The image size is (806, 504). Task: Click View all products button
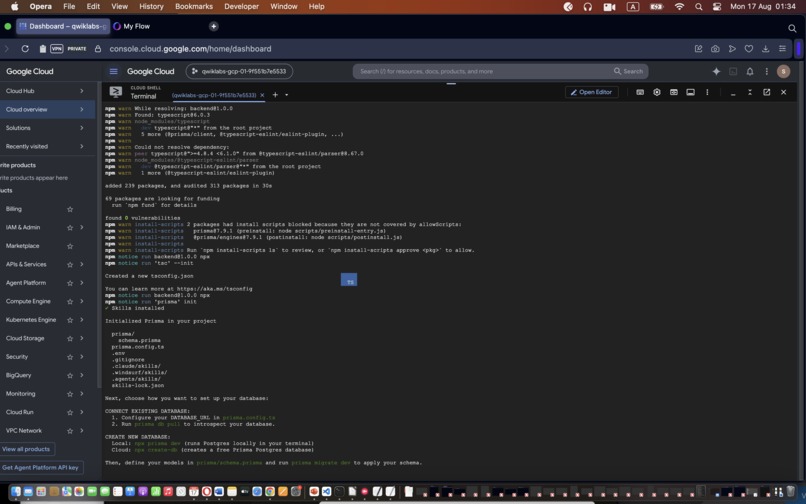(x=26, y=449)
